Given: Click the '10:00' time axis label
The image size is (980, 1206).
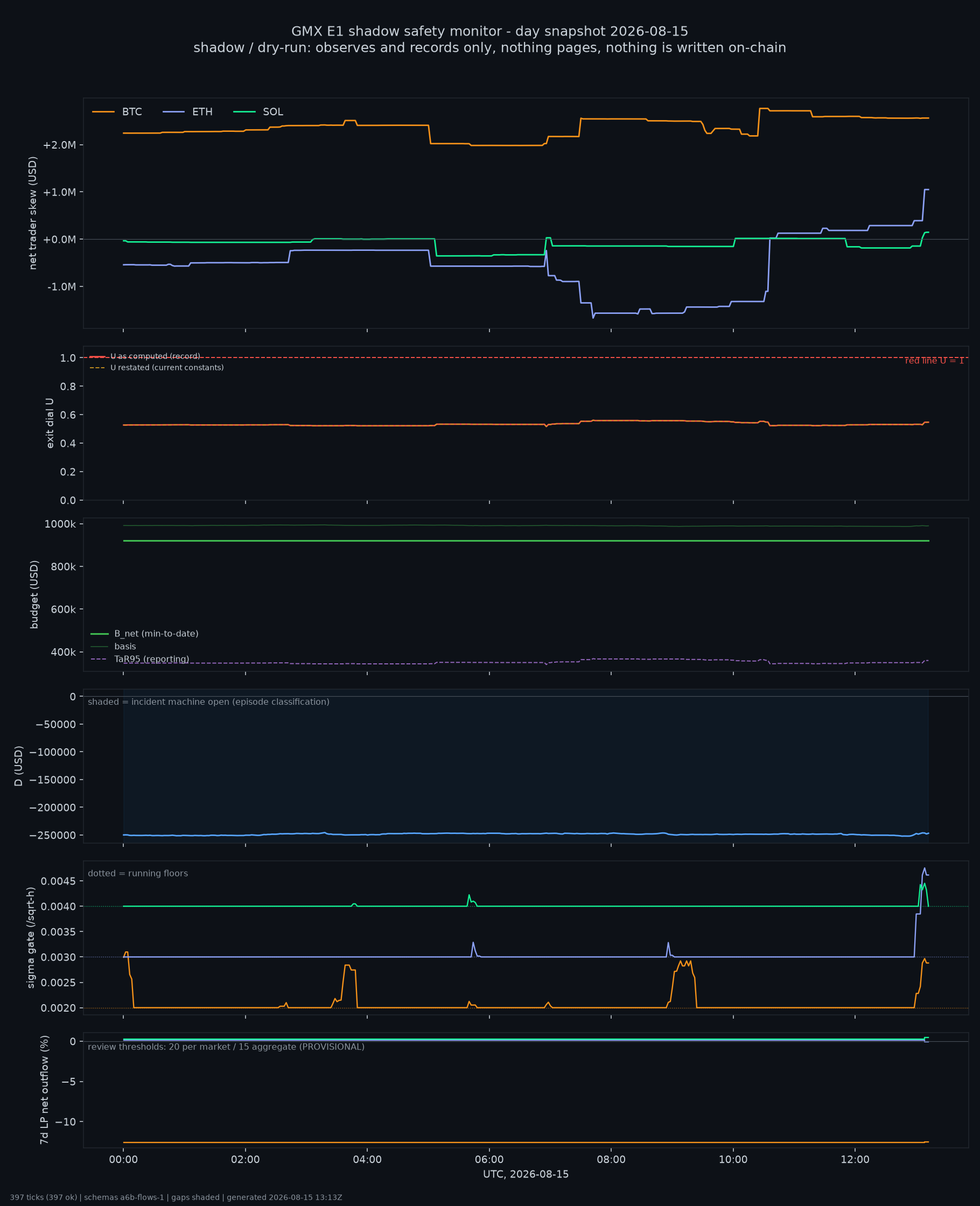Looking at the screenshot, I should coord(733,1160).
